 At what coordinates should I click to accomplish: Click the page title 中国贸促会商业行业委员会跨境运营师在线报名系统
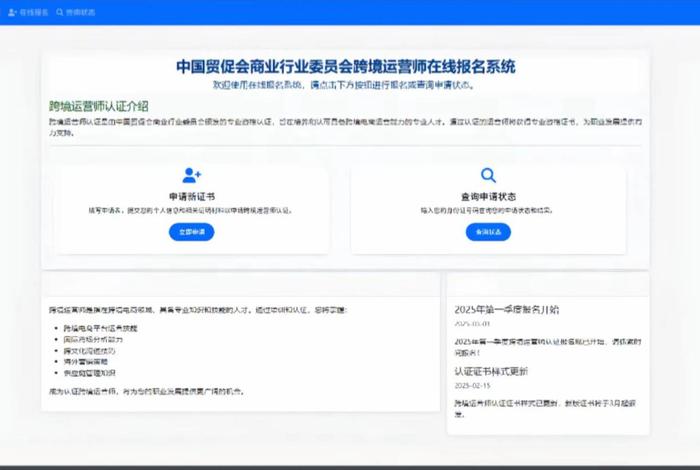click(x=346, y=67)
